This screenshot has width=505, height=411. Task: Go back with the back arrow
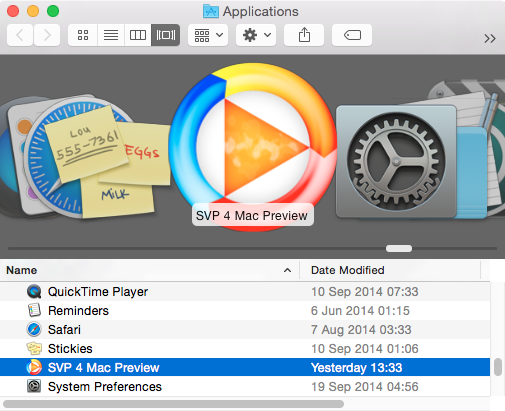(x=20, y=35)
